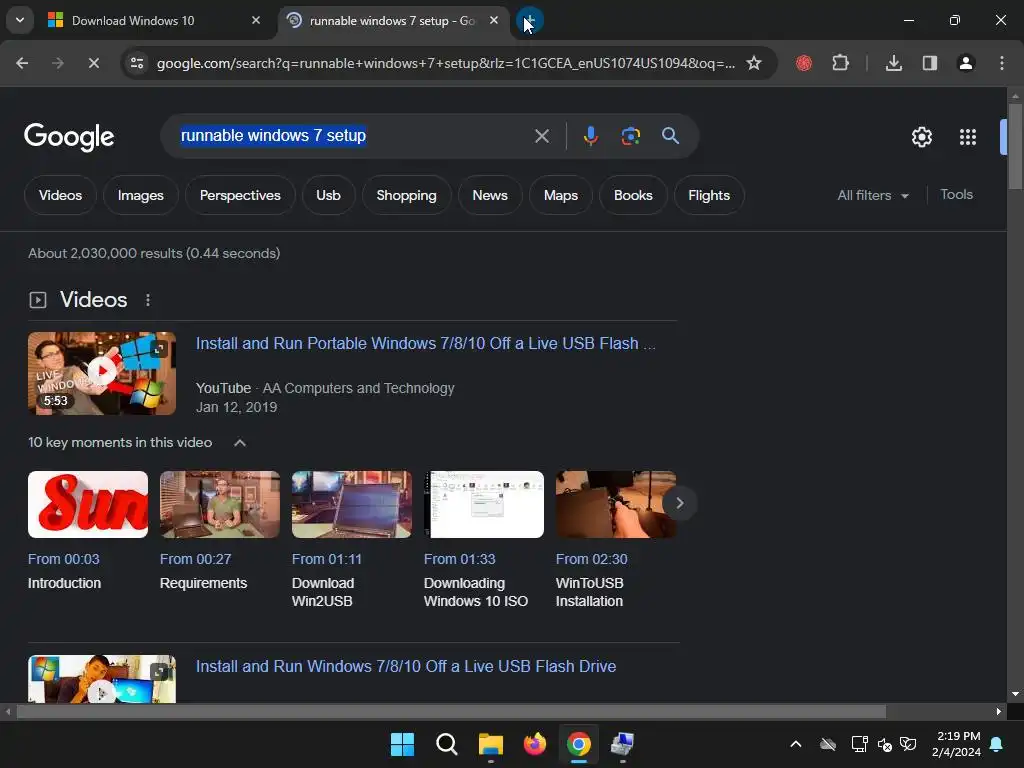Open a new tab with the plus button
Viewport: 1024px width, 768px height.
click(530, 21)
